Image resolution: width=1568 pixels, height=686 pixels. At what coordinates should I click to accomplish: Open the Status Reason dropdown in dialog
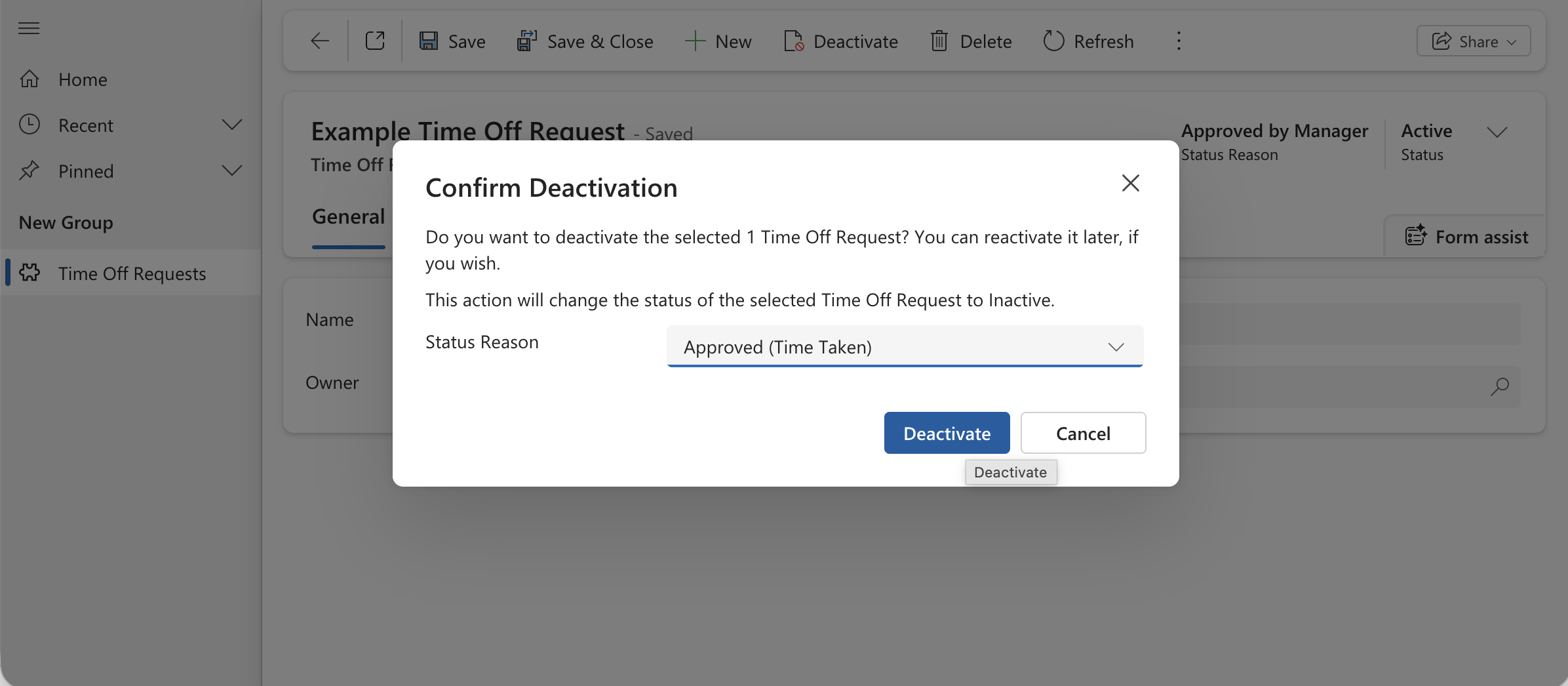[905, 346]
